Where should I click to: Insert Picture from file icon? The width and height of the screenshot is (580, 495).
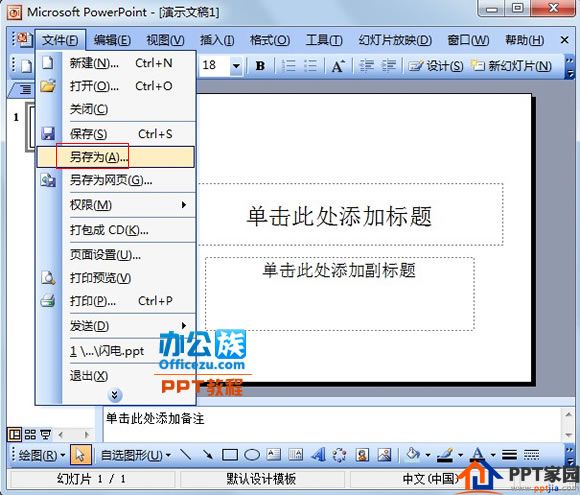pos(384,455)
